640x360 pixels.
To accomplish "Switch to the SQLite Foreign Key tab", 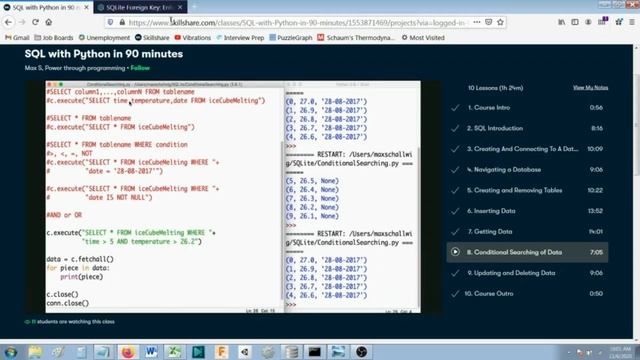I will pyautogui.click(x=140, y=7).
